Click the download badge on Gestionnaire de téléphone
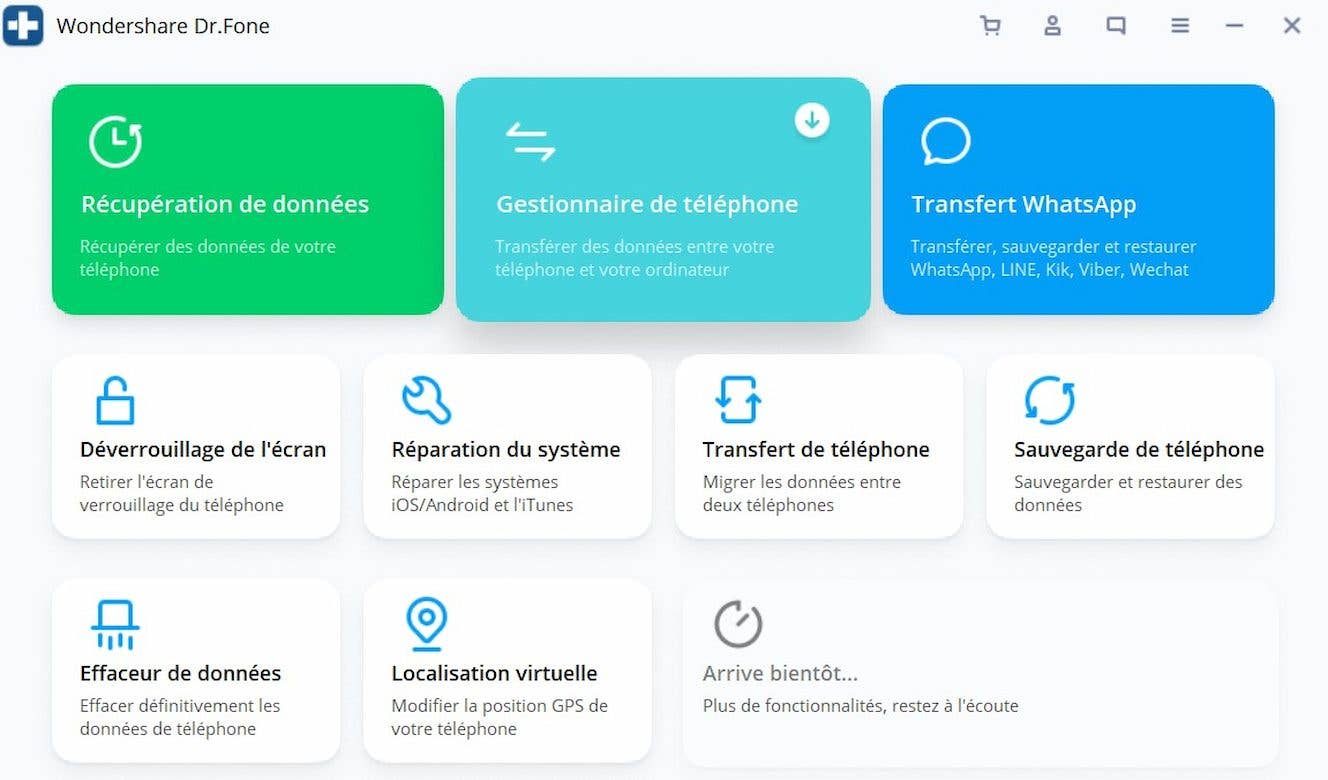 812,119
